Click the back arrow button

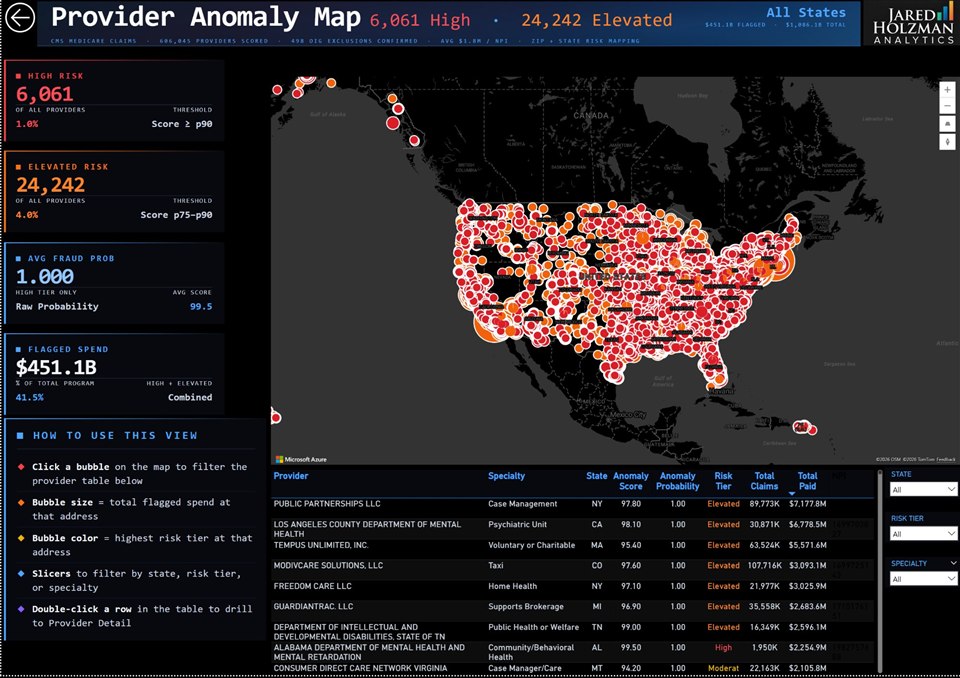click(x=20, y=18)
